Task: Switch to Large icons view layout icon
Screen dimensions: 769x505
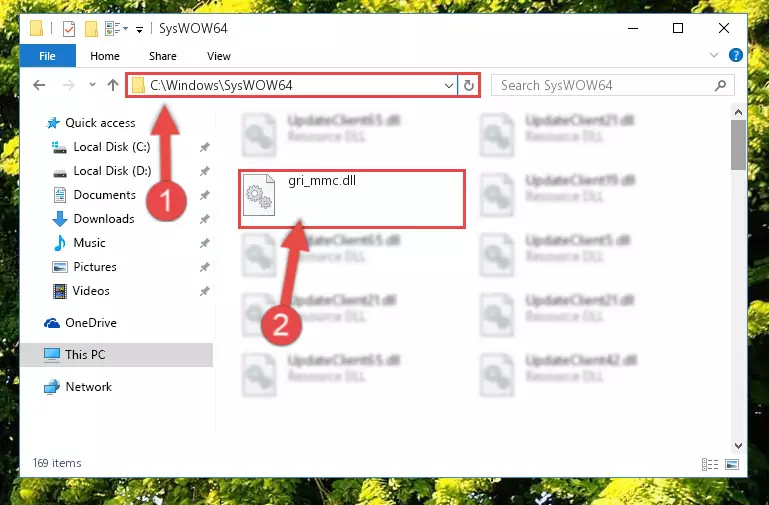Action: point(732,464)
